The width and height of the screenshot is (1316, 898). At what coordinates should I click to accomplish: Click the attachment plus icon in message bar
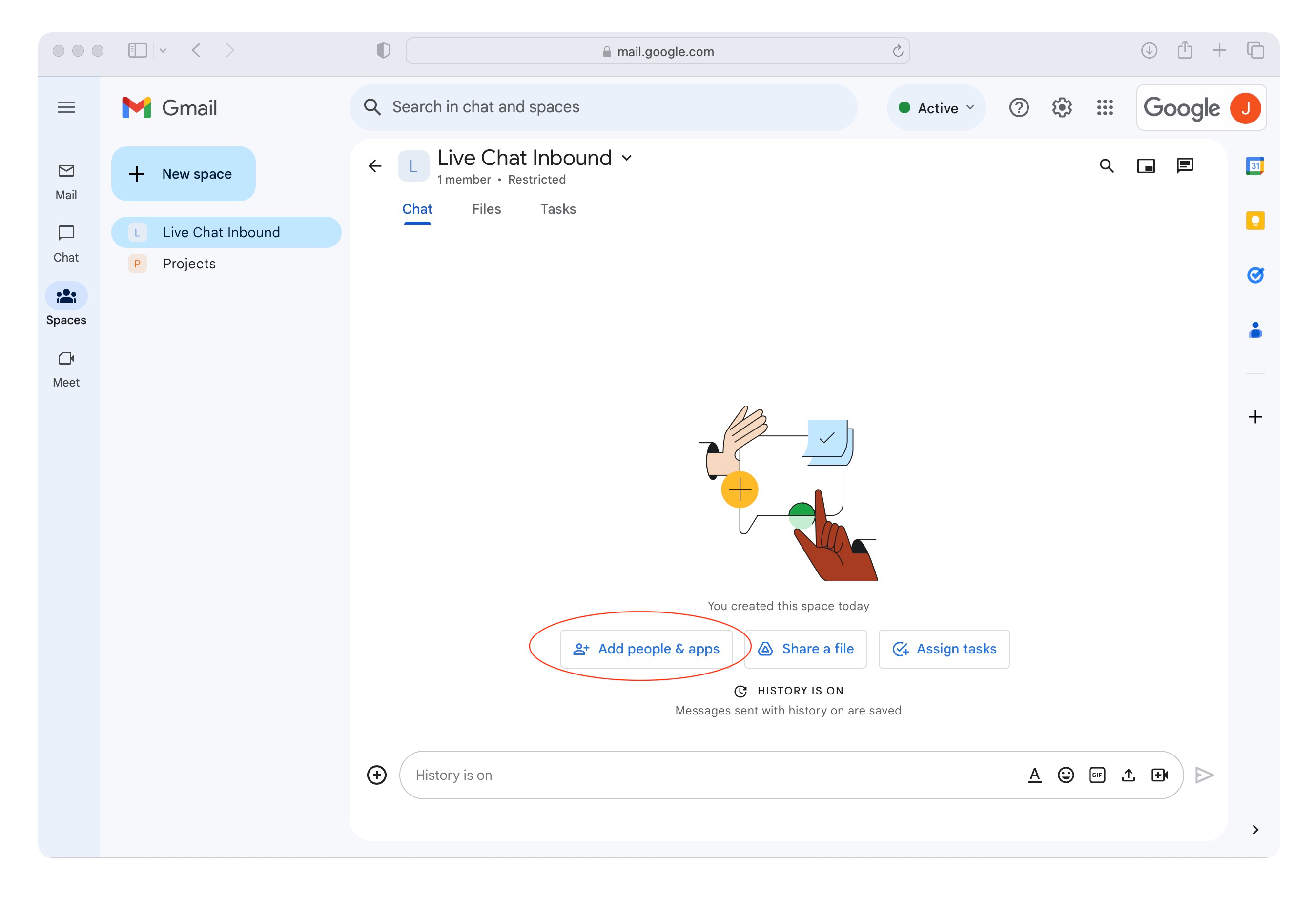coord(377,774)
